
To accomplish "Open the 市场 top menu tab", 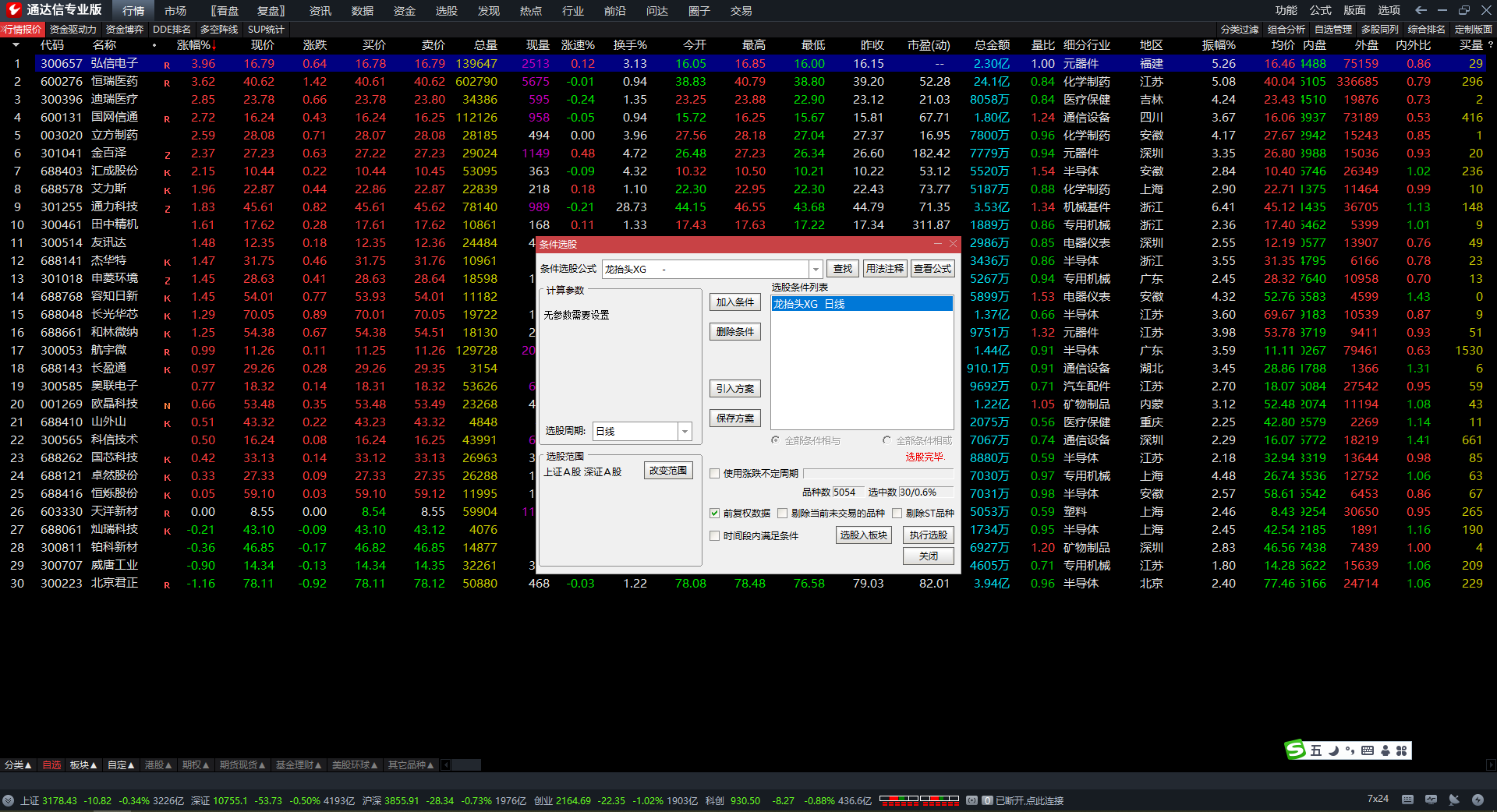I will 175,10.
